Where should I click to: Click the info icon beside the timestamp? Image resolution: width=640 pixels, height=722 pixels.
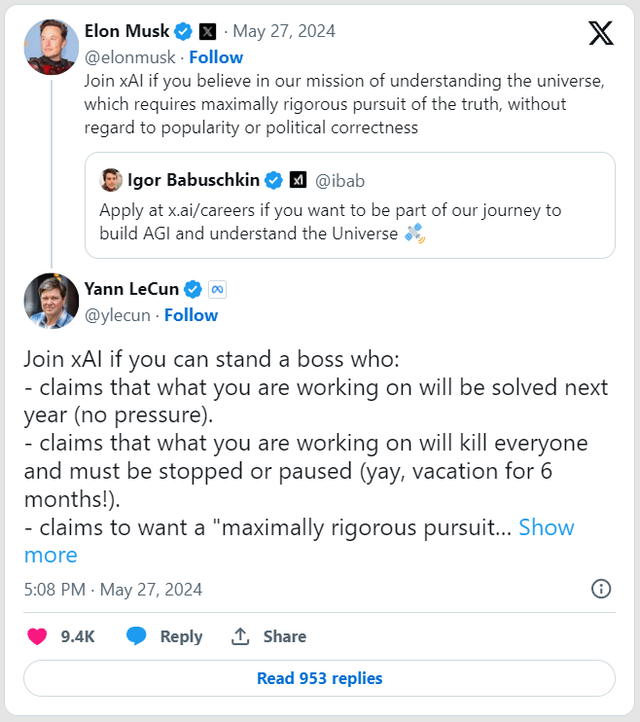click(601, 588)
